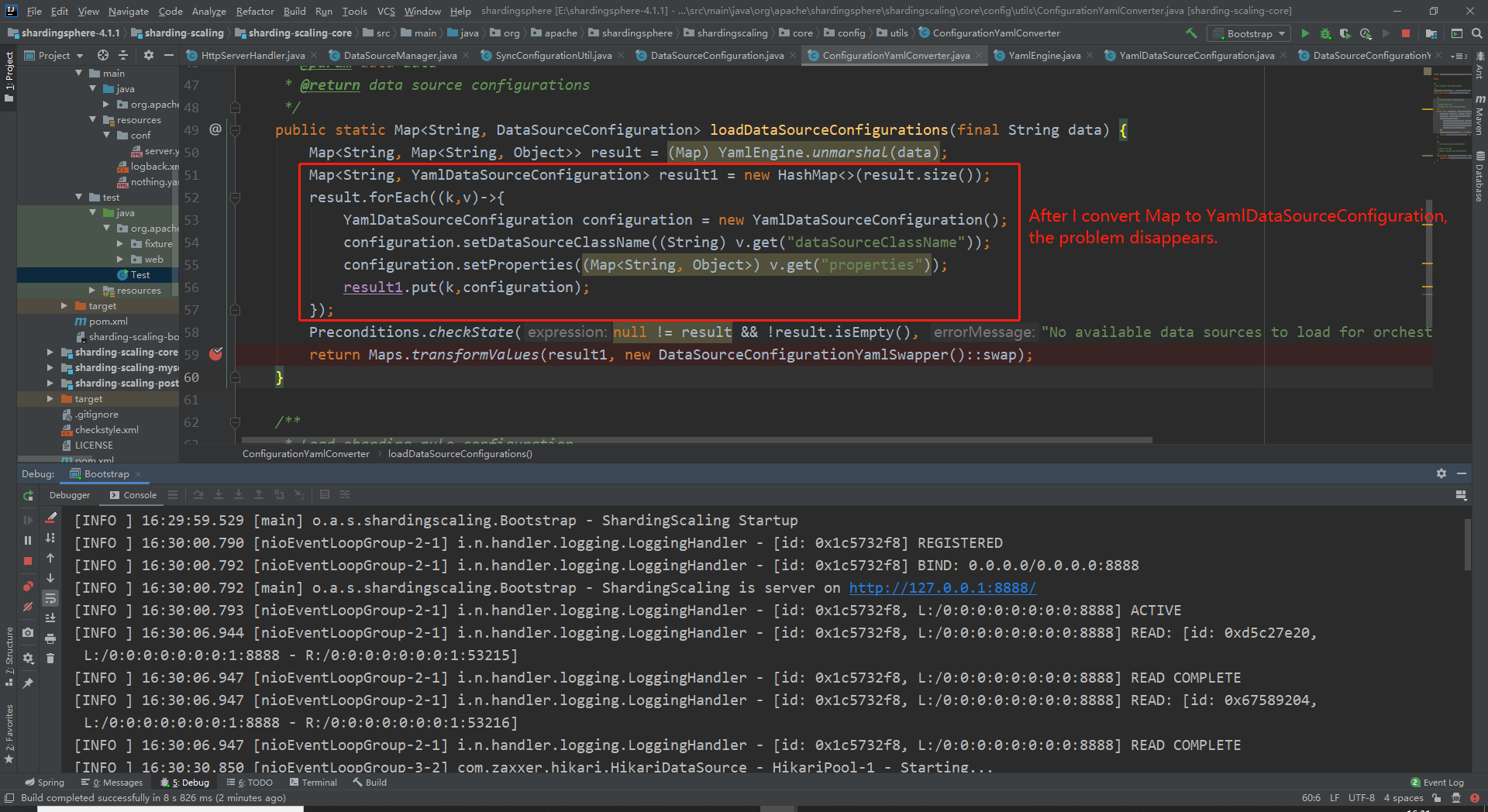Start debugging with the bug icon
Viewport: 1488px width, 812px height.
click(x=1325, y=33)
